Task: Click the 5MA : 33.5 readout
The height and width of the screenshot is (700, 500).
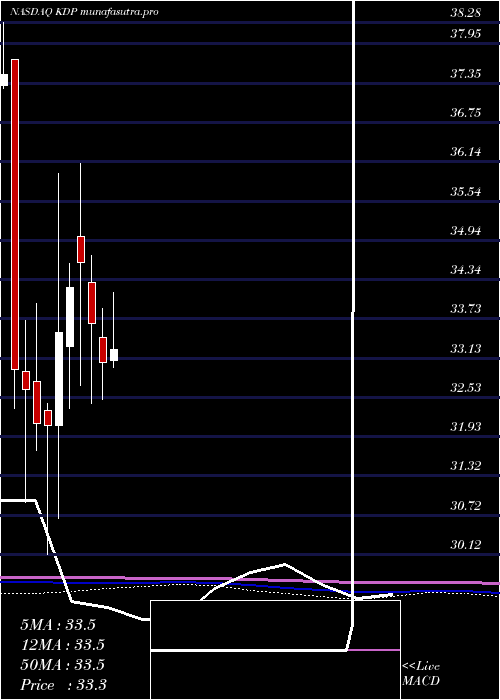Action: [58, 625]
